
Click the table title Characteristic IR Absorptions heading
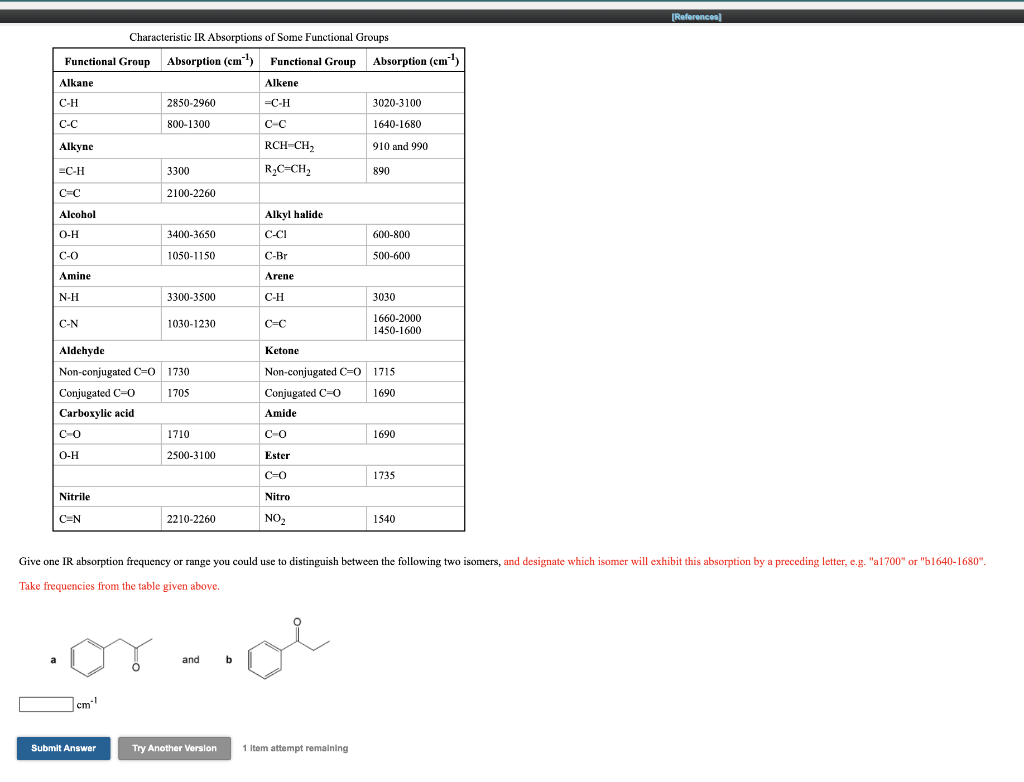(260, 37)
